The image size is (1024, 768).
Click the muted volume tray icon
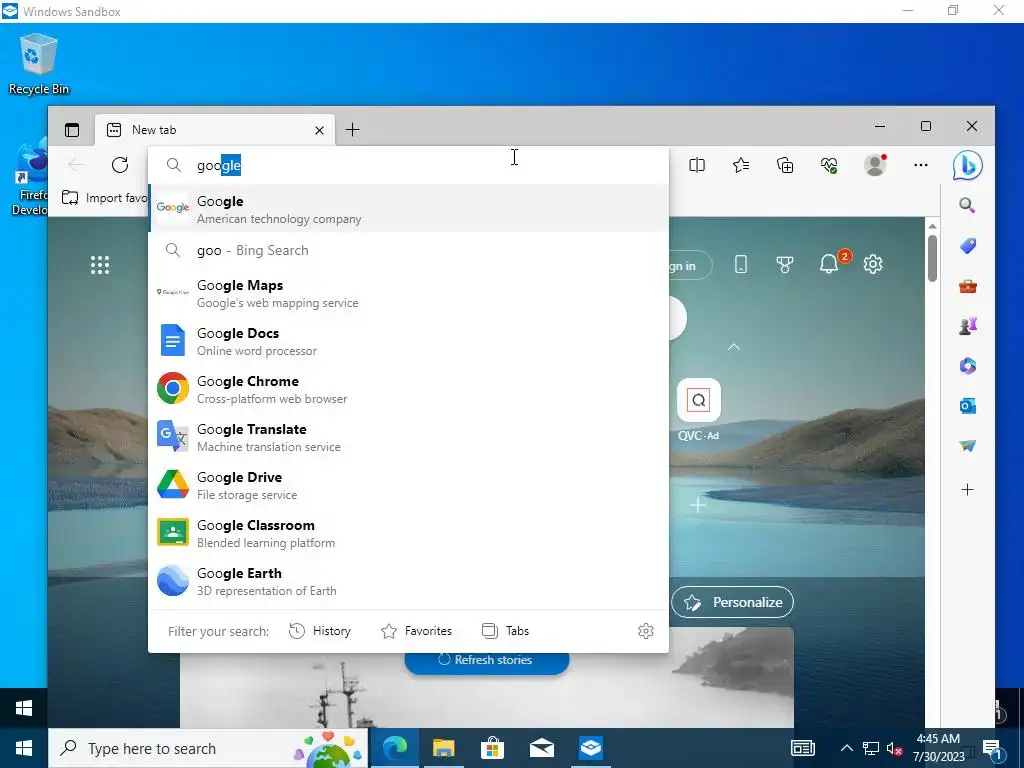point(895,748)
